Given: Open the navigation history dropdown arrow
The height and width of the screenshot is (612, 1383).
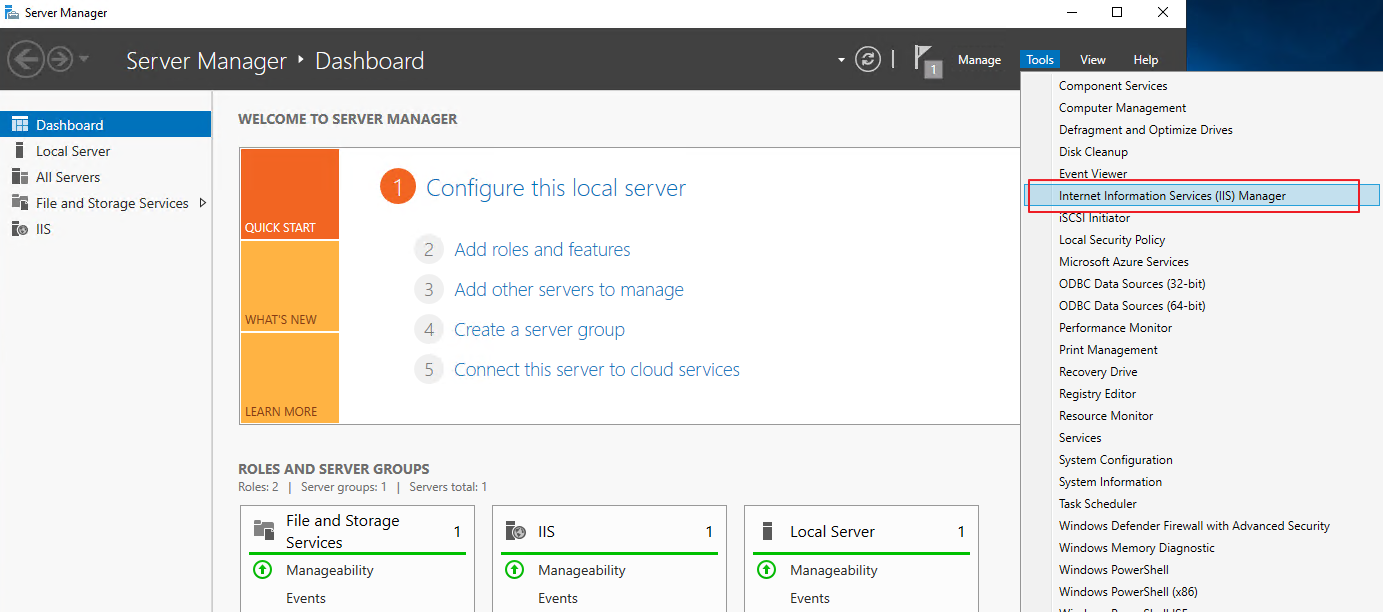Looking at the screenshot, I should coord(84,60).
